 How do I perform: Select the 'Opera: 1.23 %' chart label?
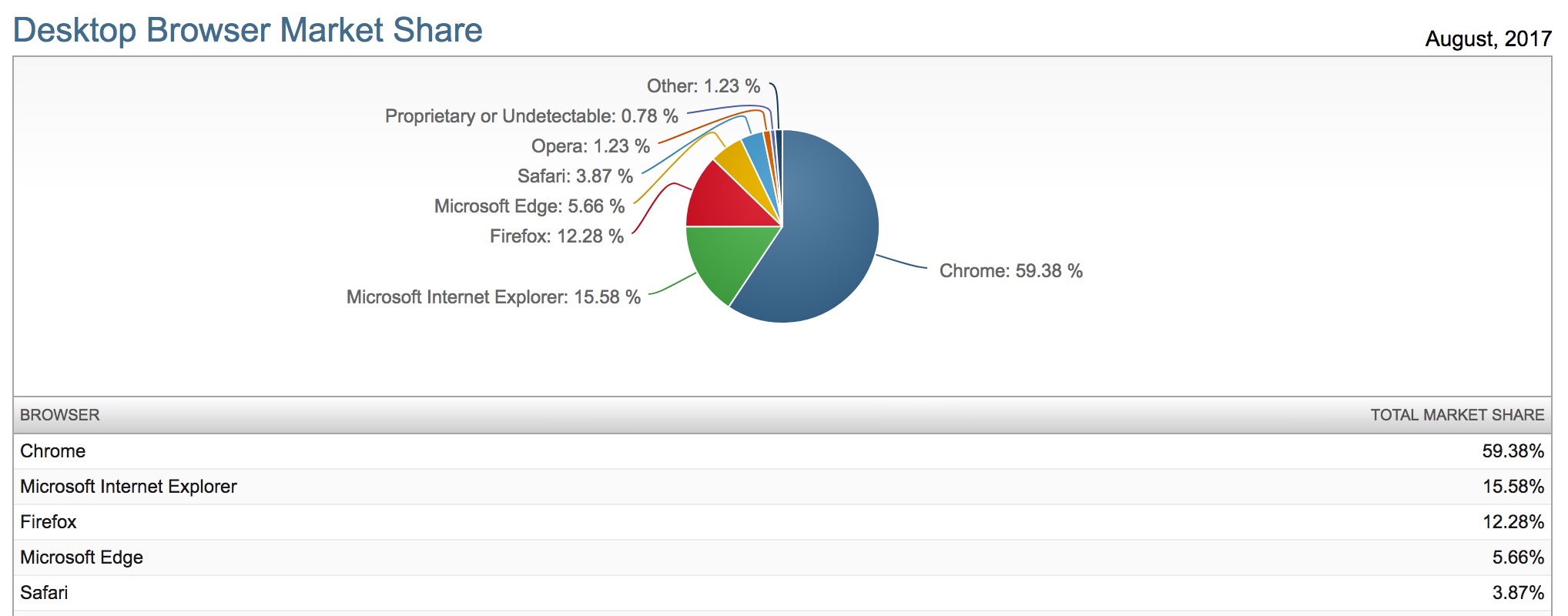click(x=590, y=146)
